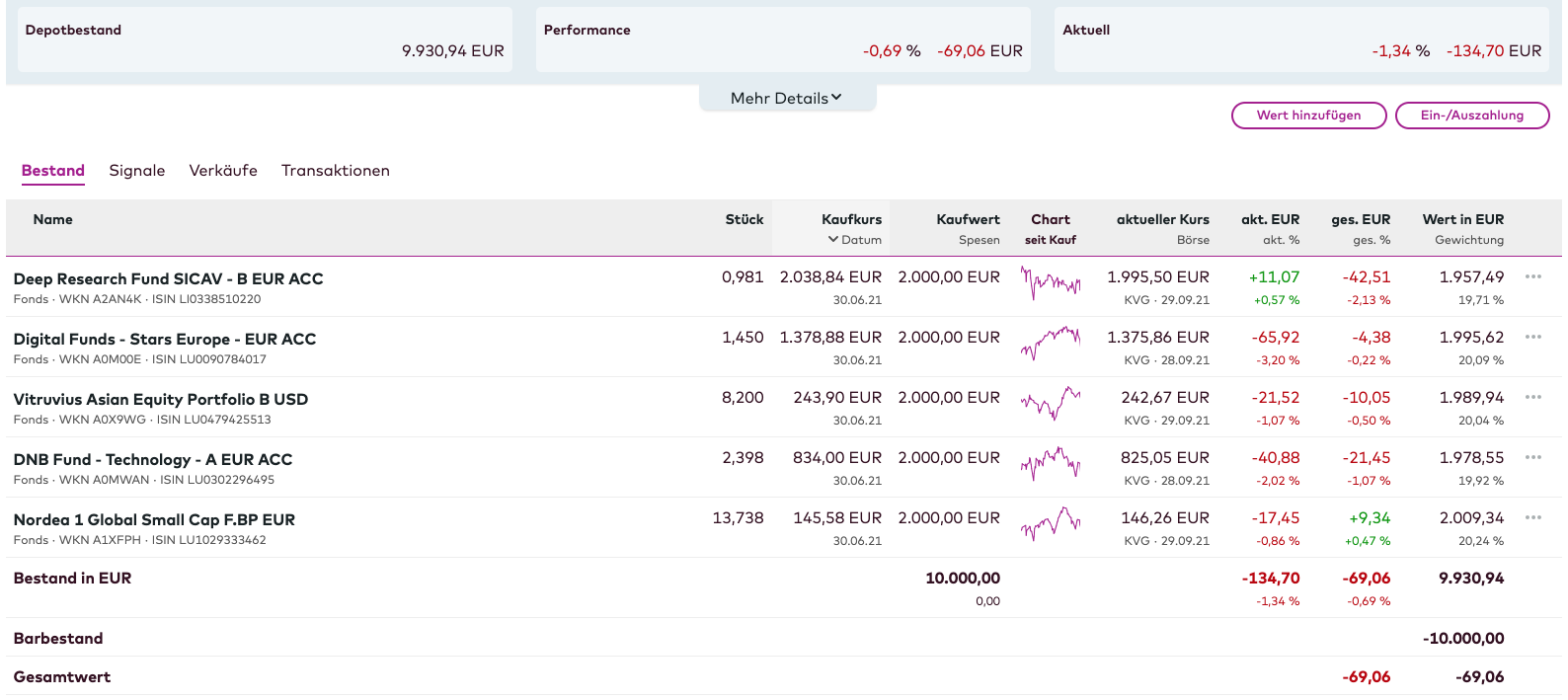Open options menu for Deep Research Fund row
Viewport: 1568px width, 700px height.
pyautogui.click(x=1532, y=277)
